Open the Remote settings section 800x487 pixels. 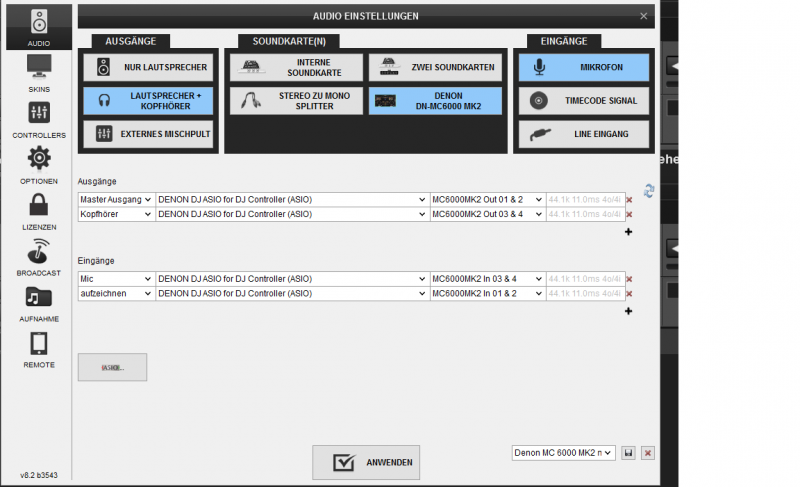[x=39, y=349]
